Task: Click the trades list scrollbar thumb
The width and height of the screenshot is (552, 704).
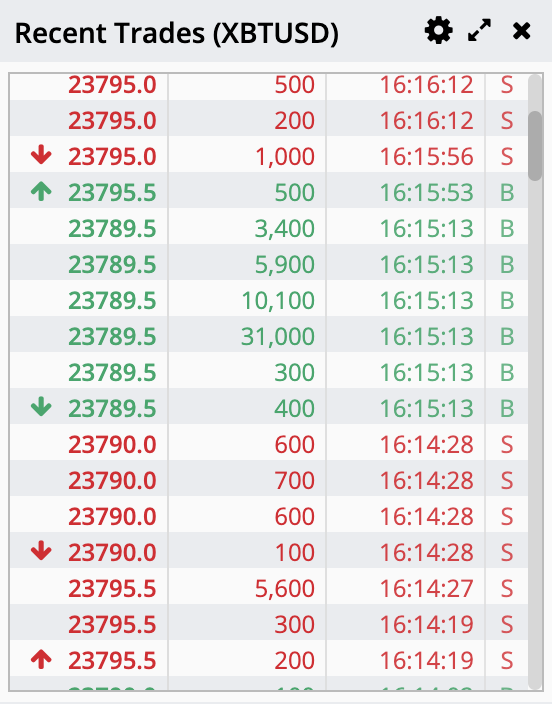Action: 535,146
